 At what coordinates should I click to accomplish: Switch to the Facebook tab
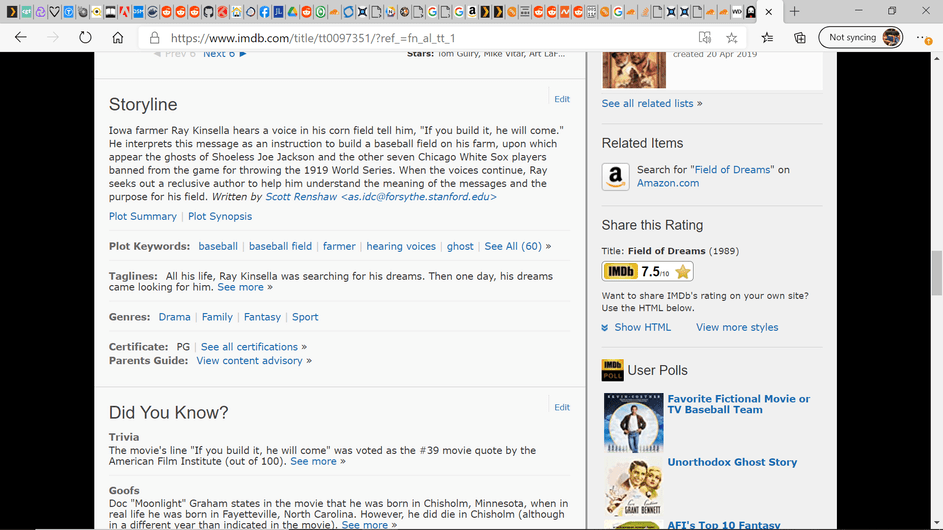265,11
